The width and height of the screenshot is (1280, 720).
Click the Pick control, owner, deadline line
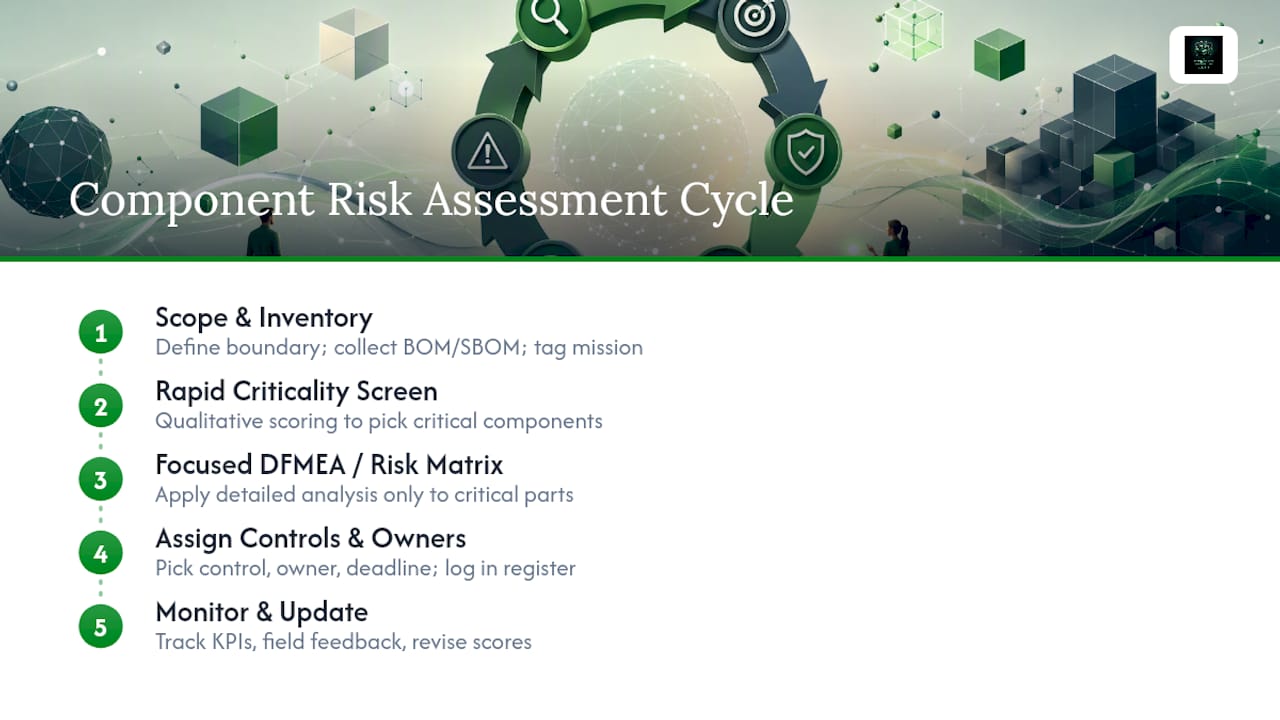[x=365, y=568]
